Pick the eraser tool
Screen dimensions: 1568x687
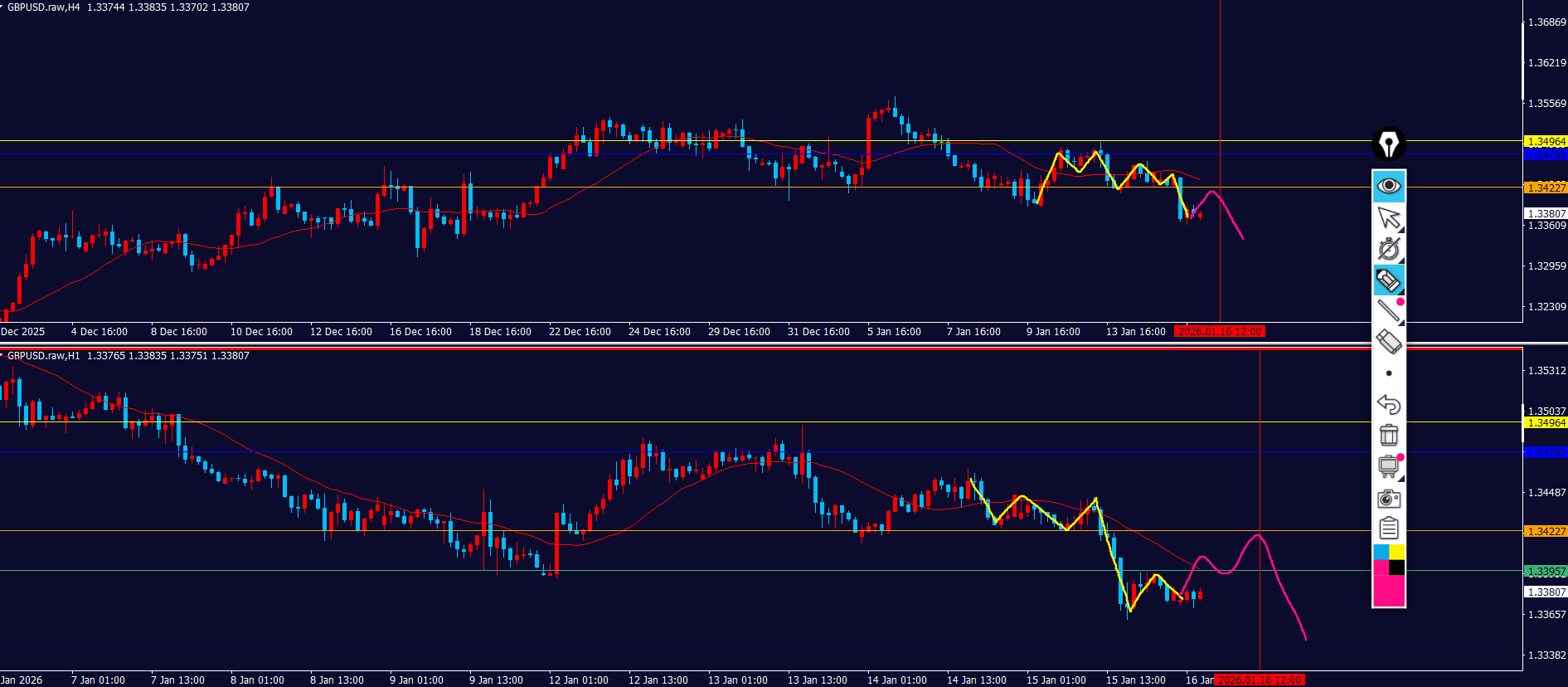(x=1389, y=342)
